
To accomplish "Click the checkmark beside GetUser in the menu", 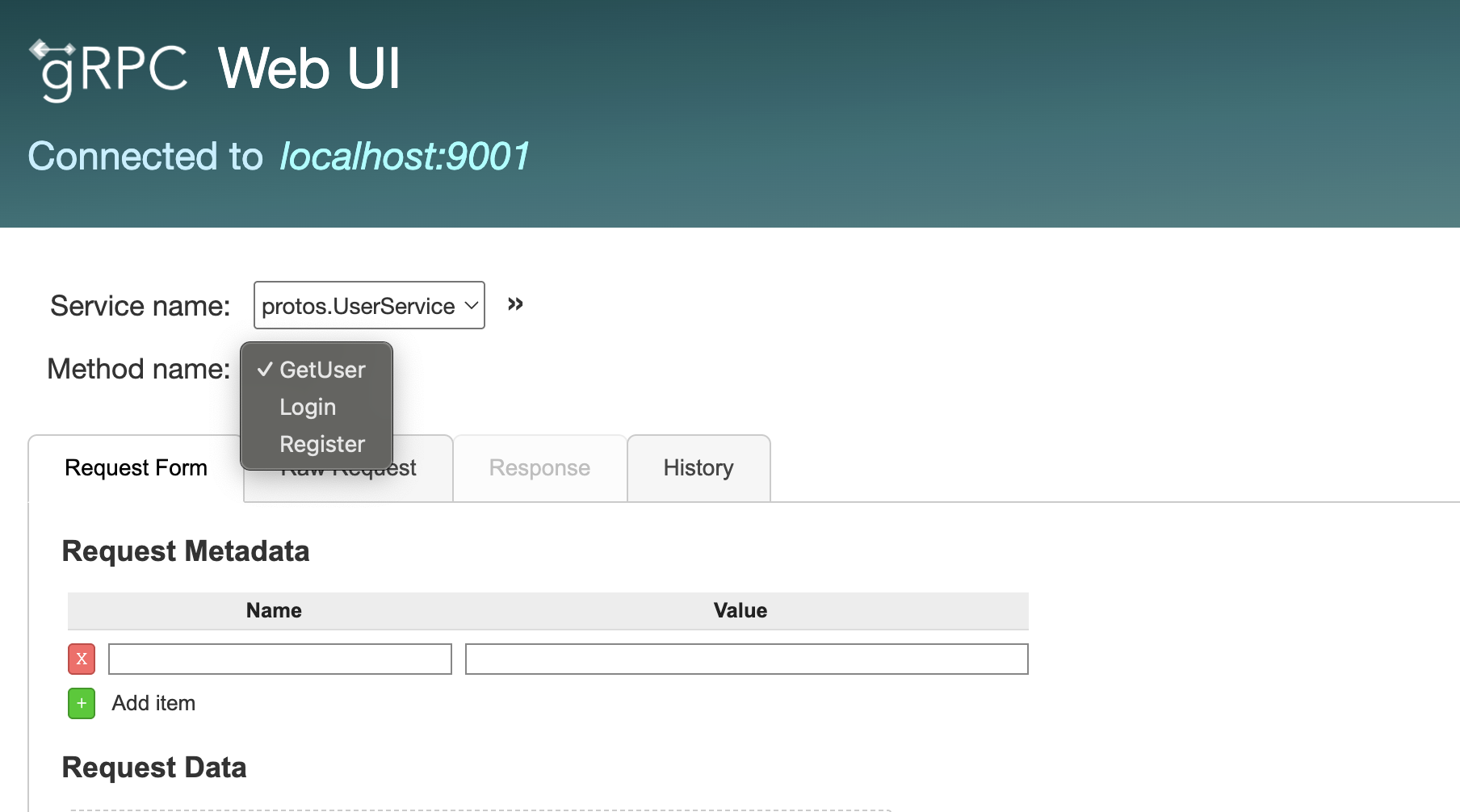I will coord(264,370).
